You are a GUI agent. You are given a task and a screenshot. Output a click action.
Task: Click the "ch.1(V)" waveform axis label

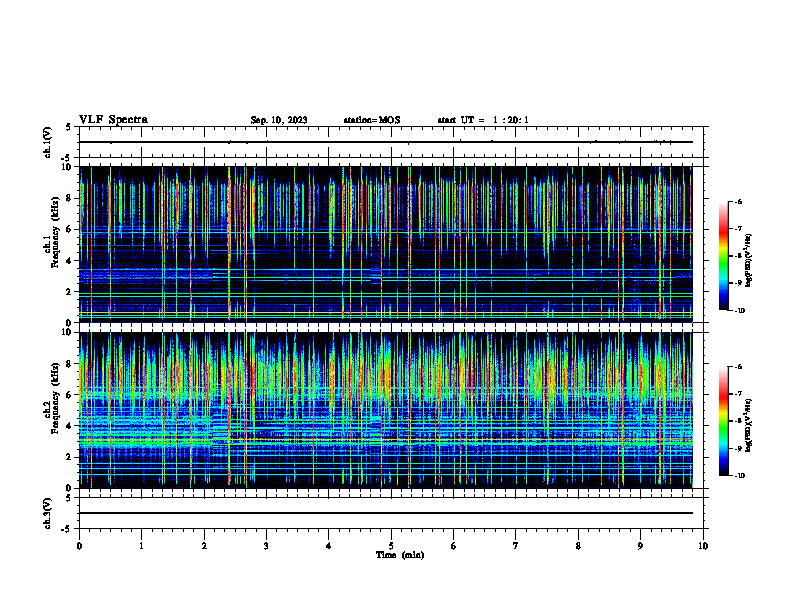[47, 142]
